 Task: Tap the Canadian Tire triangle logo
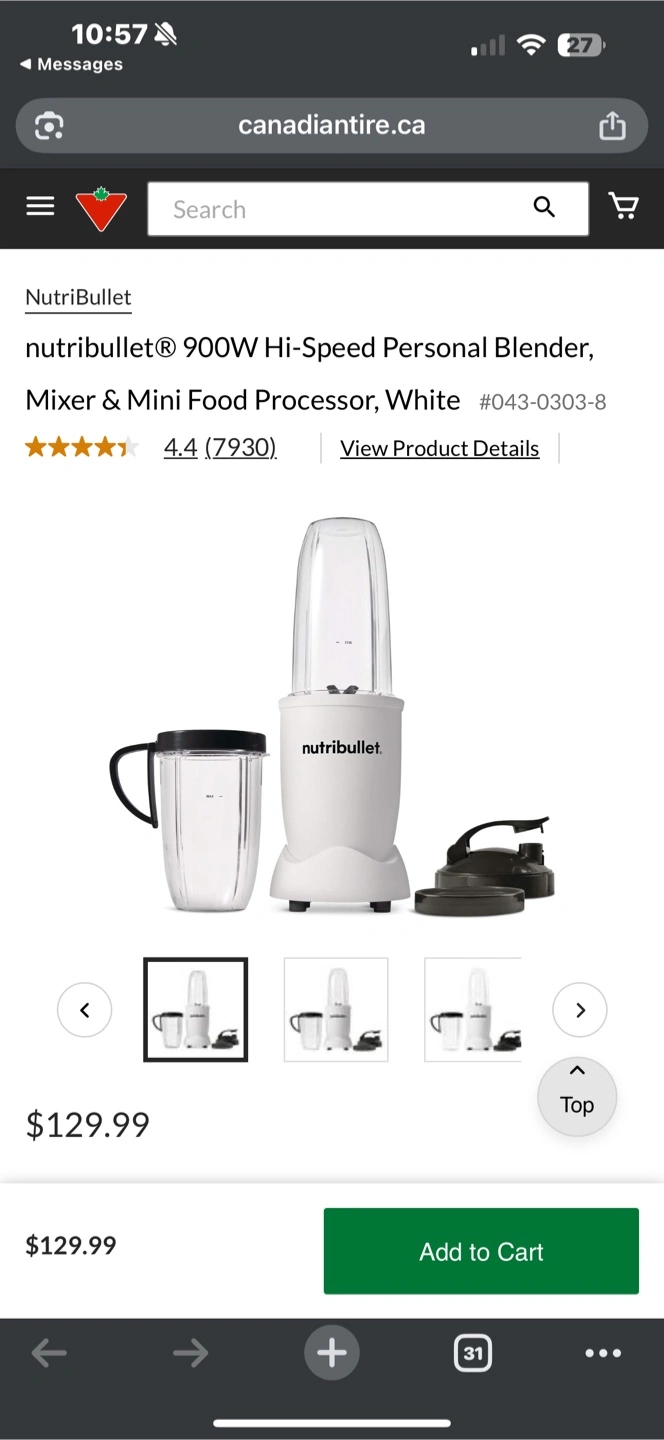101,208
